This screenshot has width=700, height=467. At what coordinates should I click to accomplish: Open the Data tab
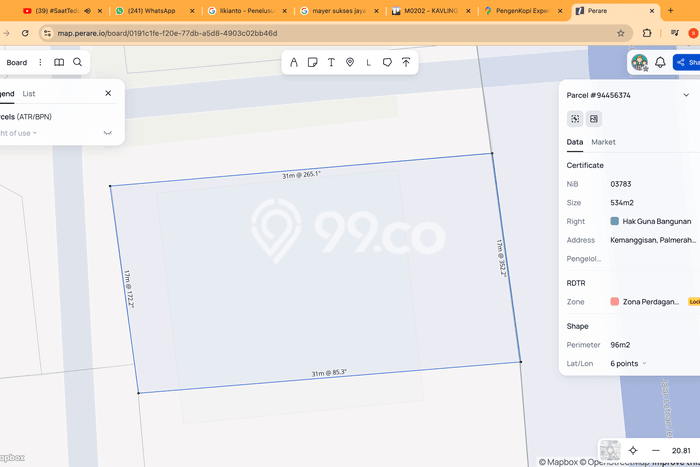pos(575,142)
